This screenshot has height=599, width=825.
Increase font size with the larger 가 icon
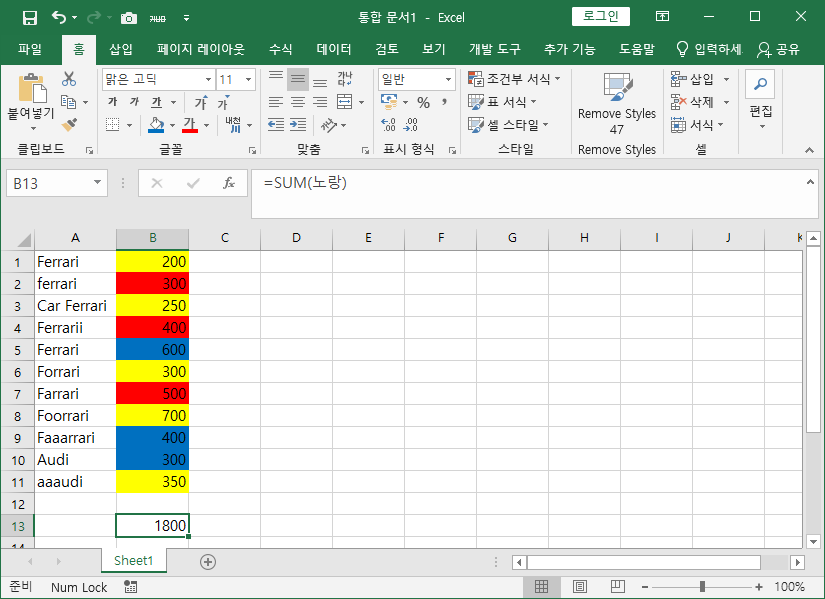(201, 102)
